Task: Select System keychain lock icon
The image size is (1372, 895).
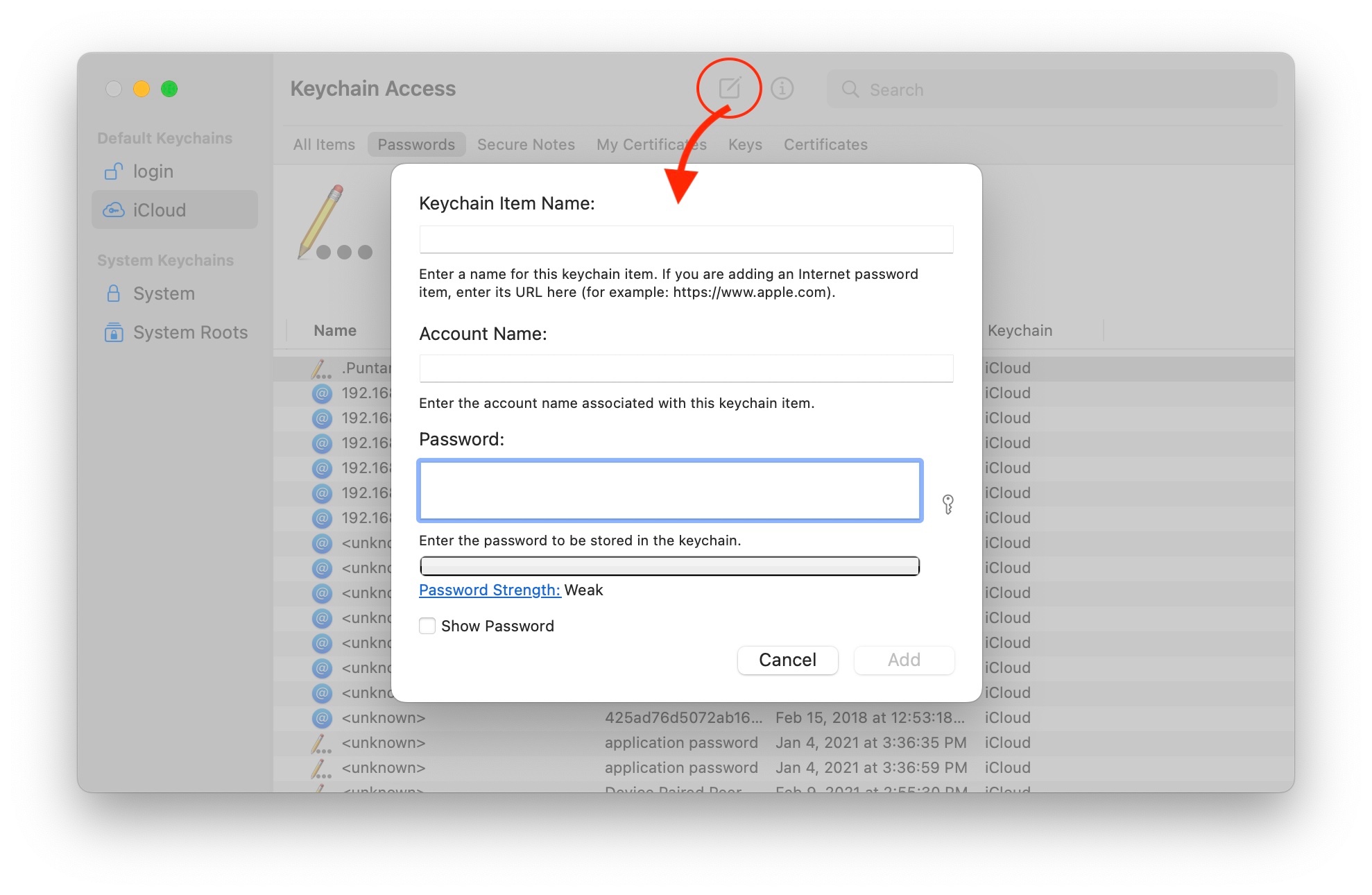Action: tap(113, 293)
